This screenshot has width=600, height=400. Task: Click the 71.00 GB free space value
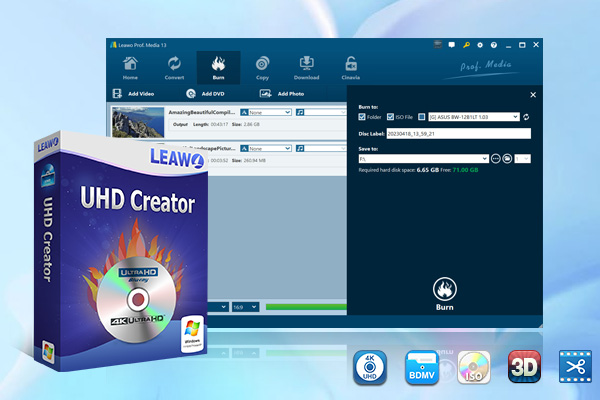tap(465, 170)
